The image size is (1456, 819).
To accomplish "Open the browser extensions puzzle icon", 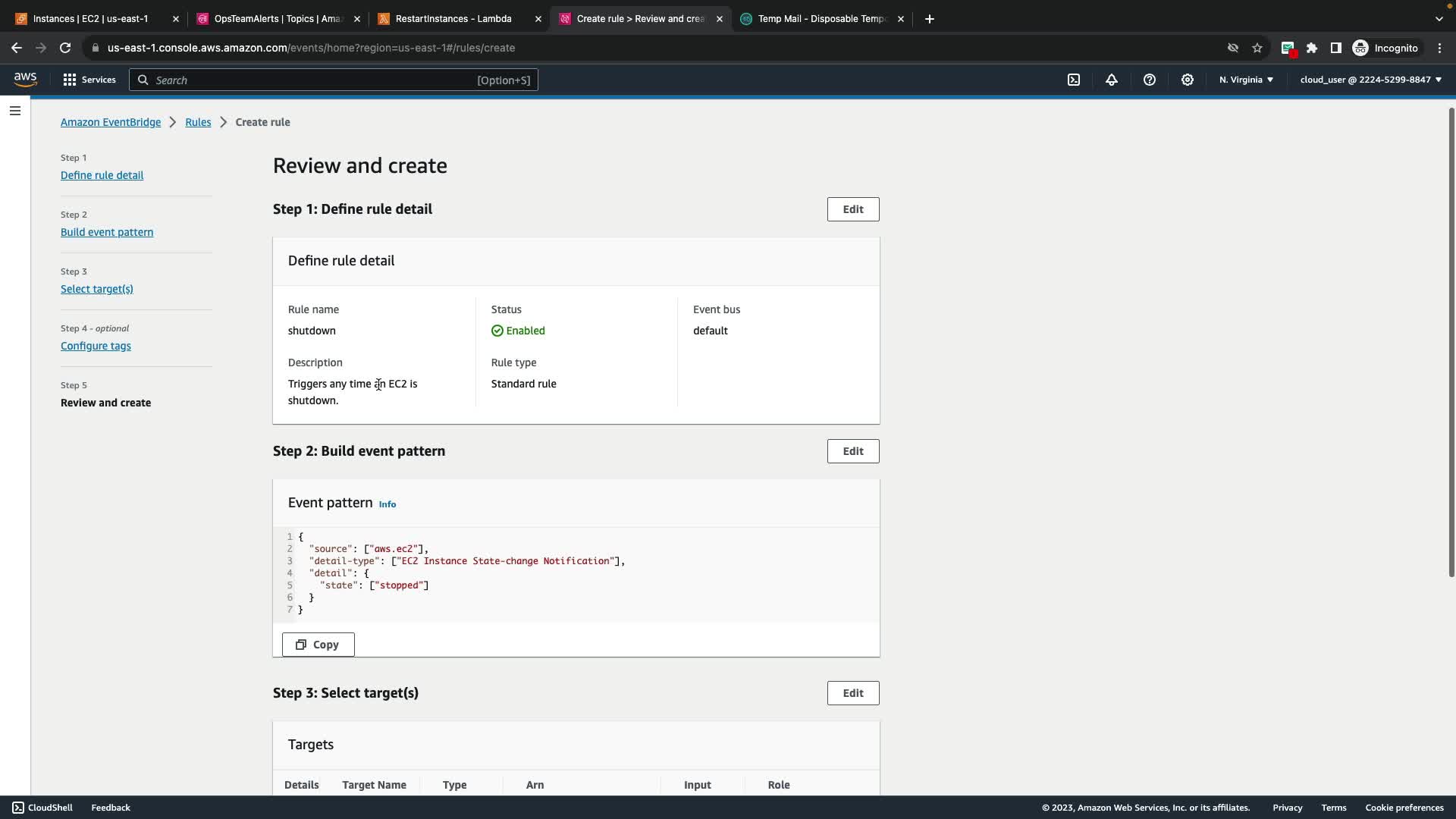I will (x=1312, y=48).
